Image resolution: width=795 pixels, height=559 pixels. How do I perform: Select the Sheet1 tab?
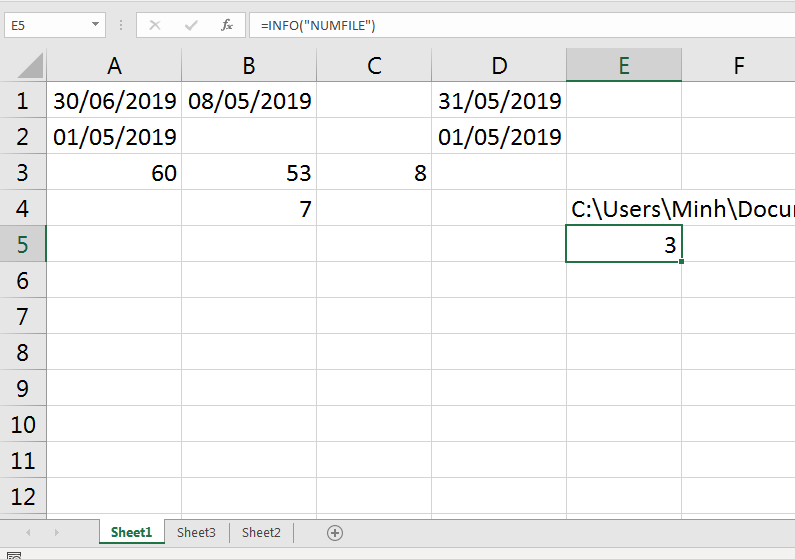click(x=131, y=532)
